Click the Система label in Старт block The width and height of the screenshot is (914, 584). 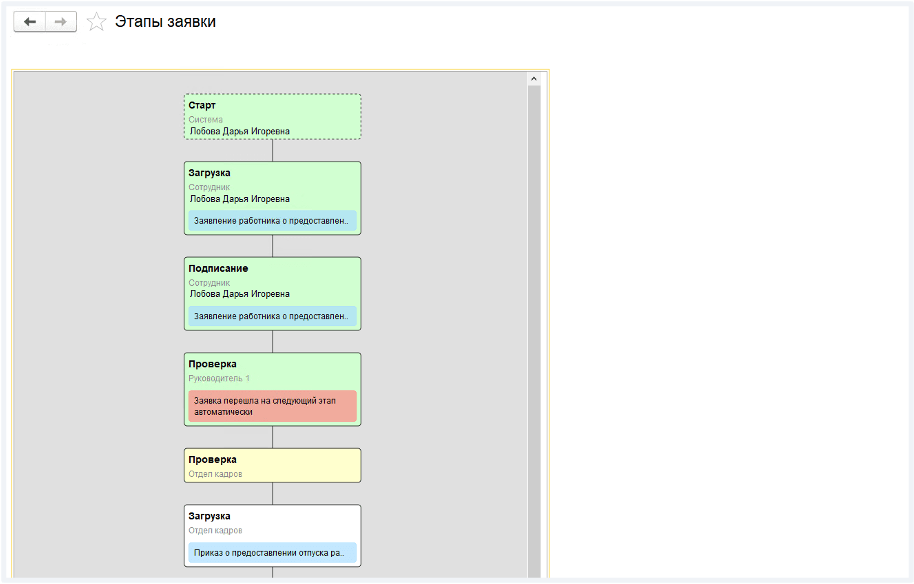coord(206,119)
